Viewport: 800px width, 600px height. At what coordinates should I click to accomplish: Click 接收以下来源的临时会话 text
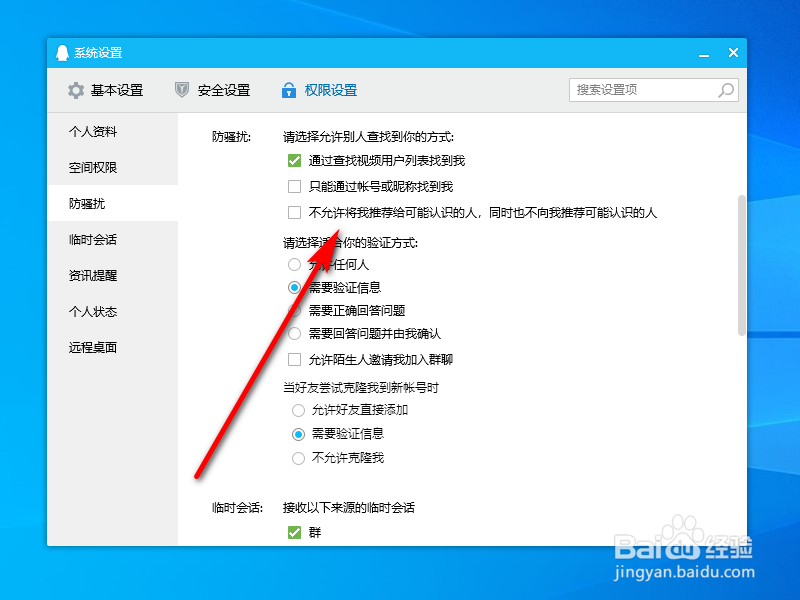point(349,508)
